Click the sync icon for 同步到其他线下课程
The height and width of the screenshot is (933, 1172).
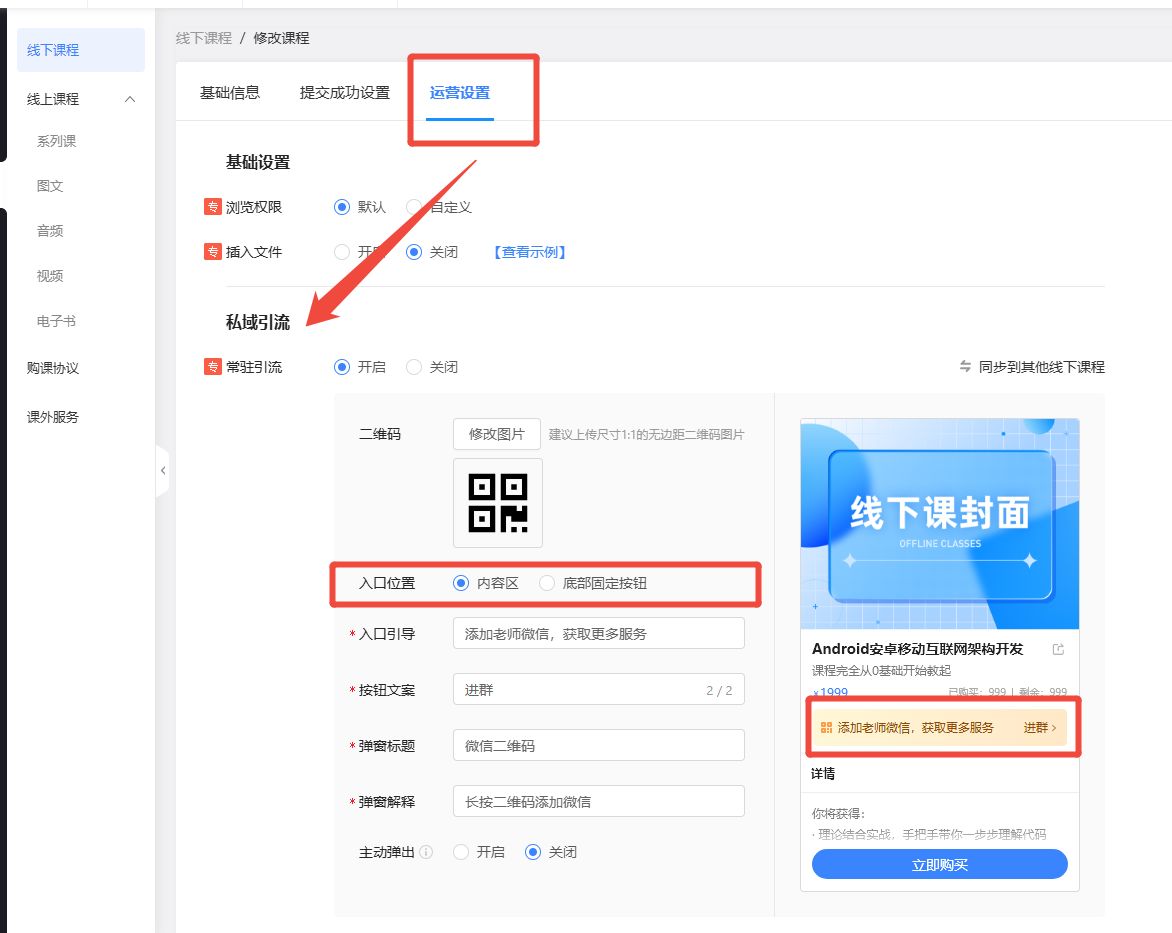pyautogui.click(x=965, y=367)
